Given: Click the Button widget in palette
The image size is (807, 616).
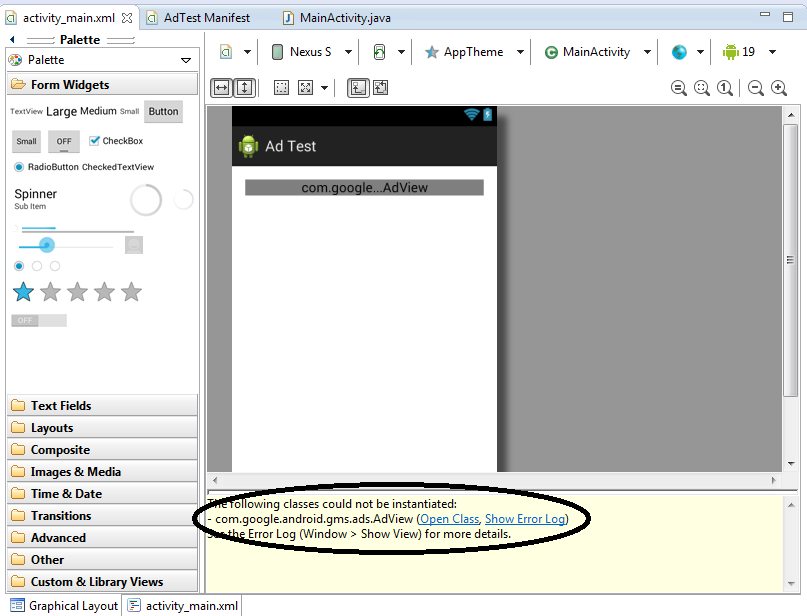Looking at the screenshot, I should (164, 112).
